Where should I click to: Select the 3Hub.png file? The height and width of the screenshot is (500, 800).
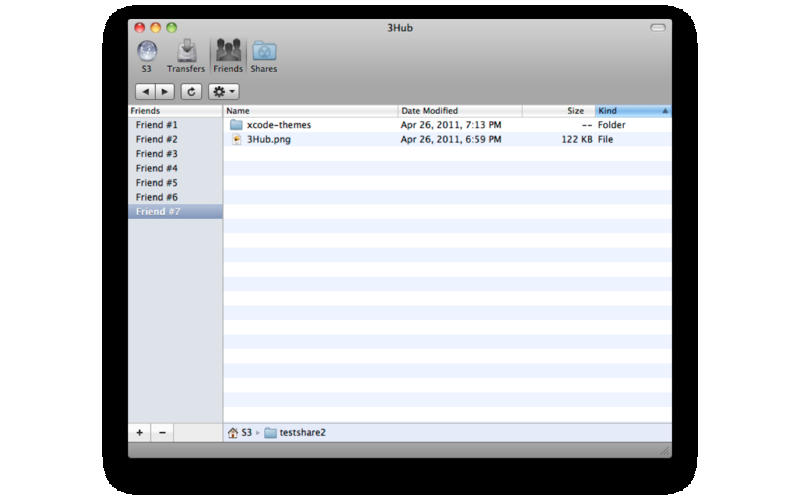268,140
